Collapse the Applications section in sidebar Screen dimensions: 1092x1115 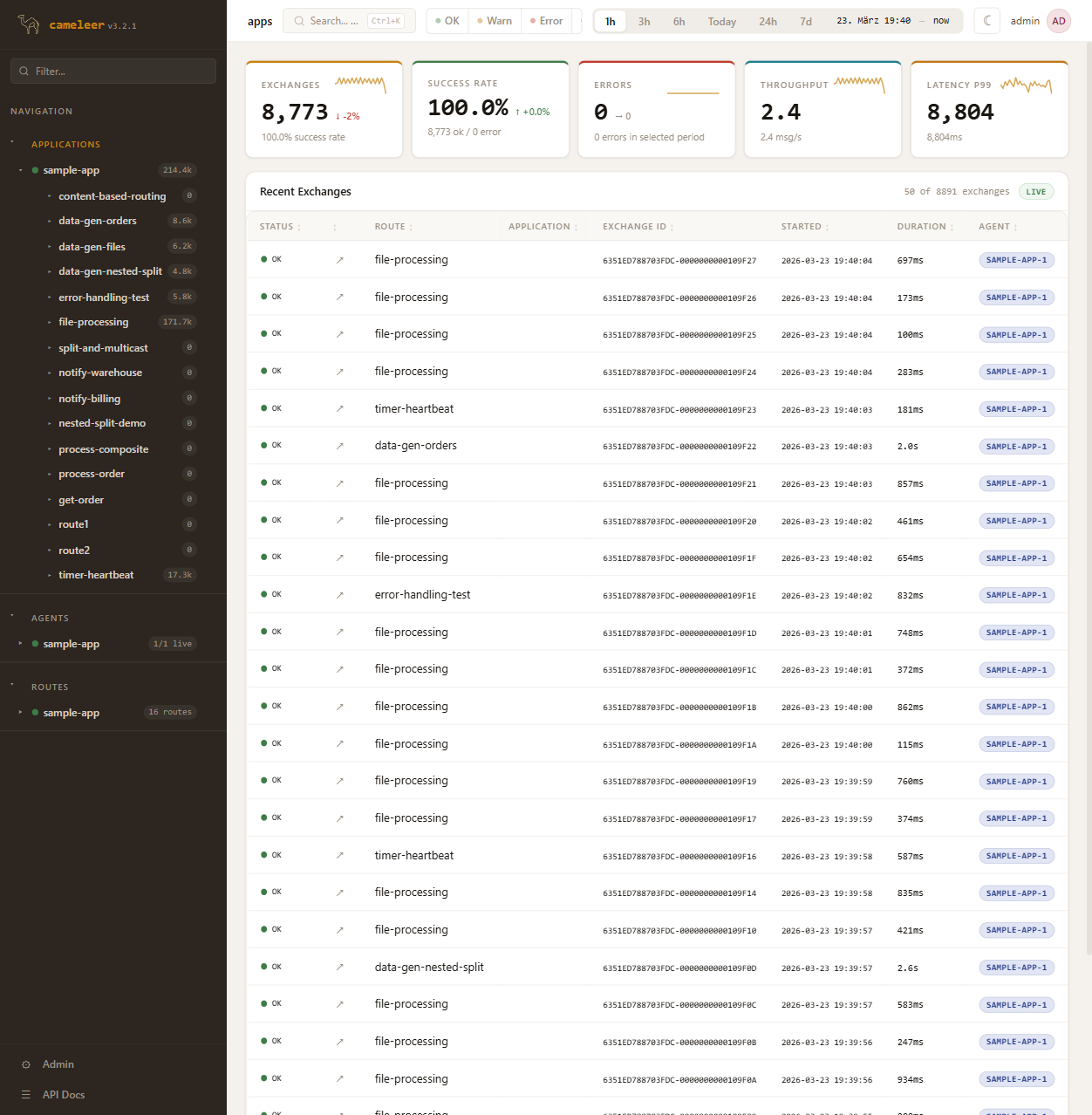click(x=12, y=142)
